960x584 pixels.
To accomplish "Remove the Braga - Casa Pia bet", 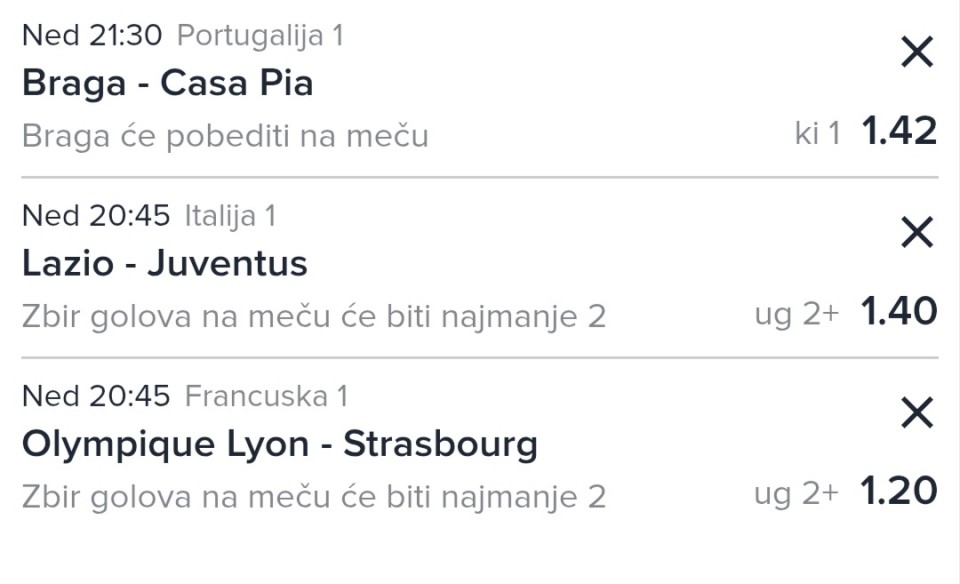I will click(916, 52).
